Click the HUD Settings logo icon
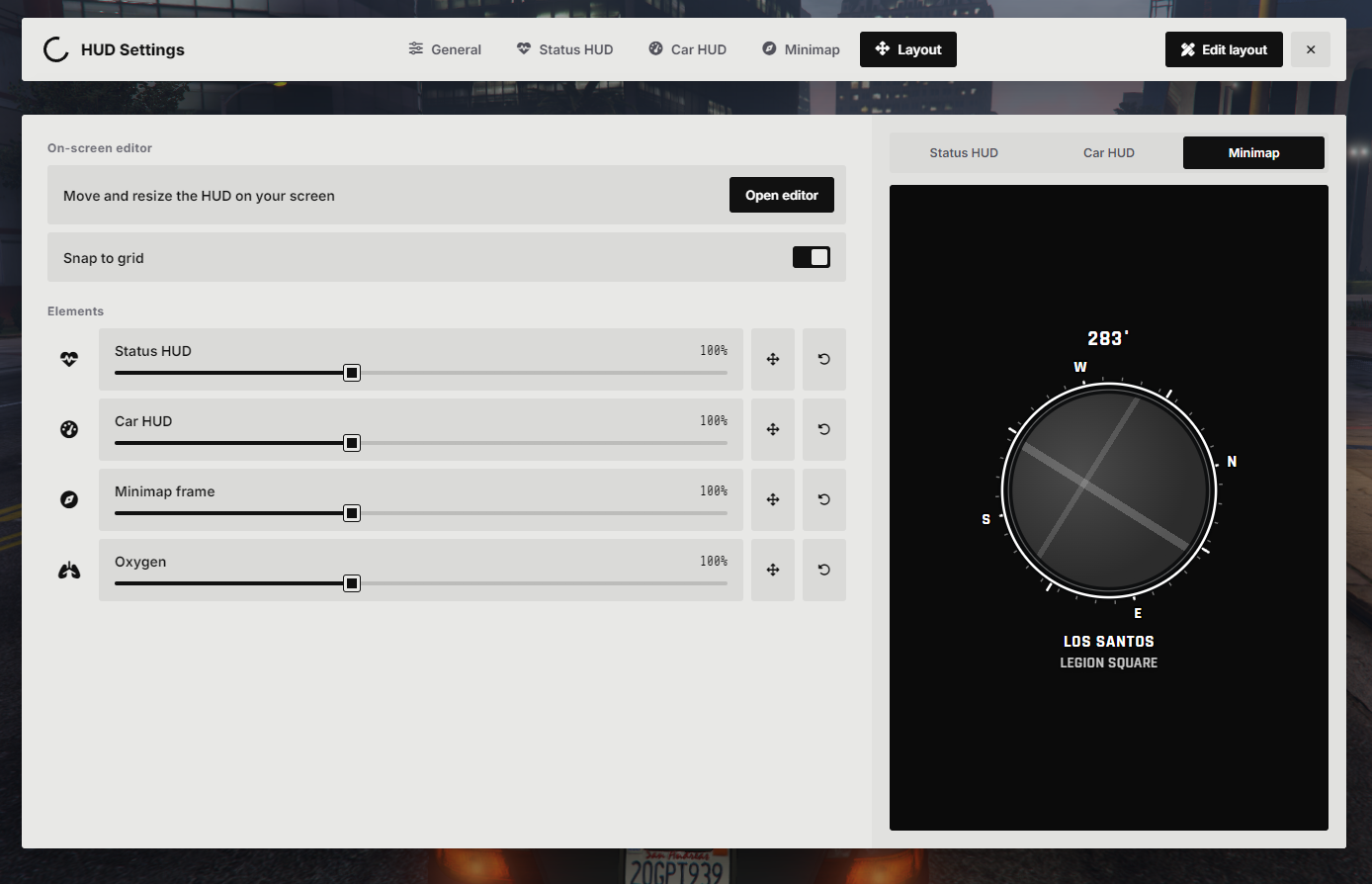The height and width of the screenshot is (884, 1372). [x=56, y=49]
